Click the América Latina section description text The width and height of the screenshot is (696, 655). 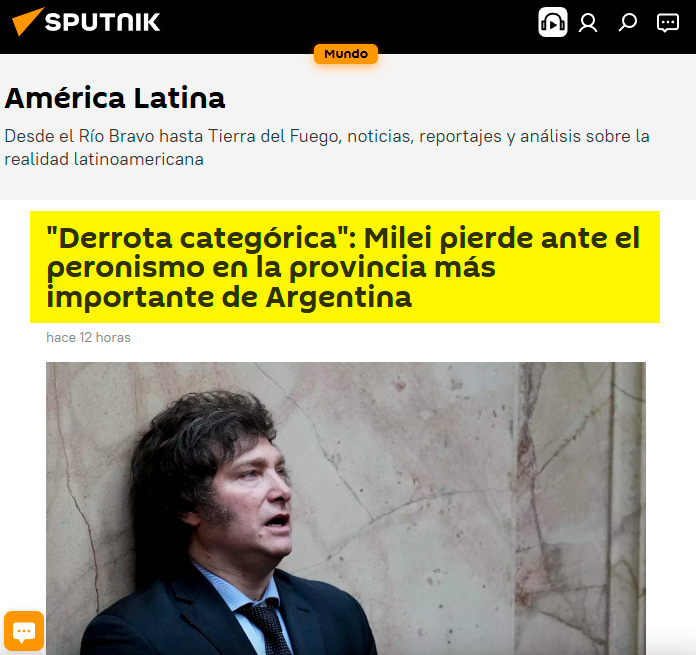click(x=327, y=147)
